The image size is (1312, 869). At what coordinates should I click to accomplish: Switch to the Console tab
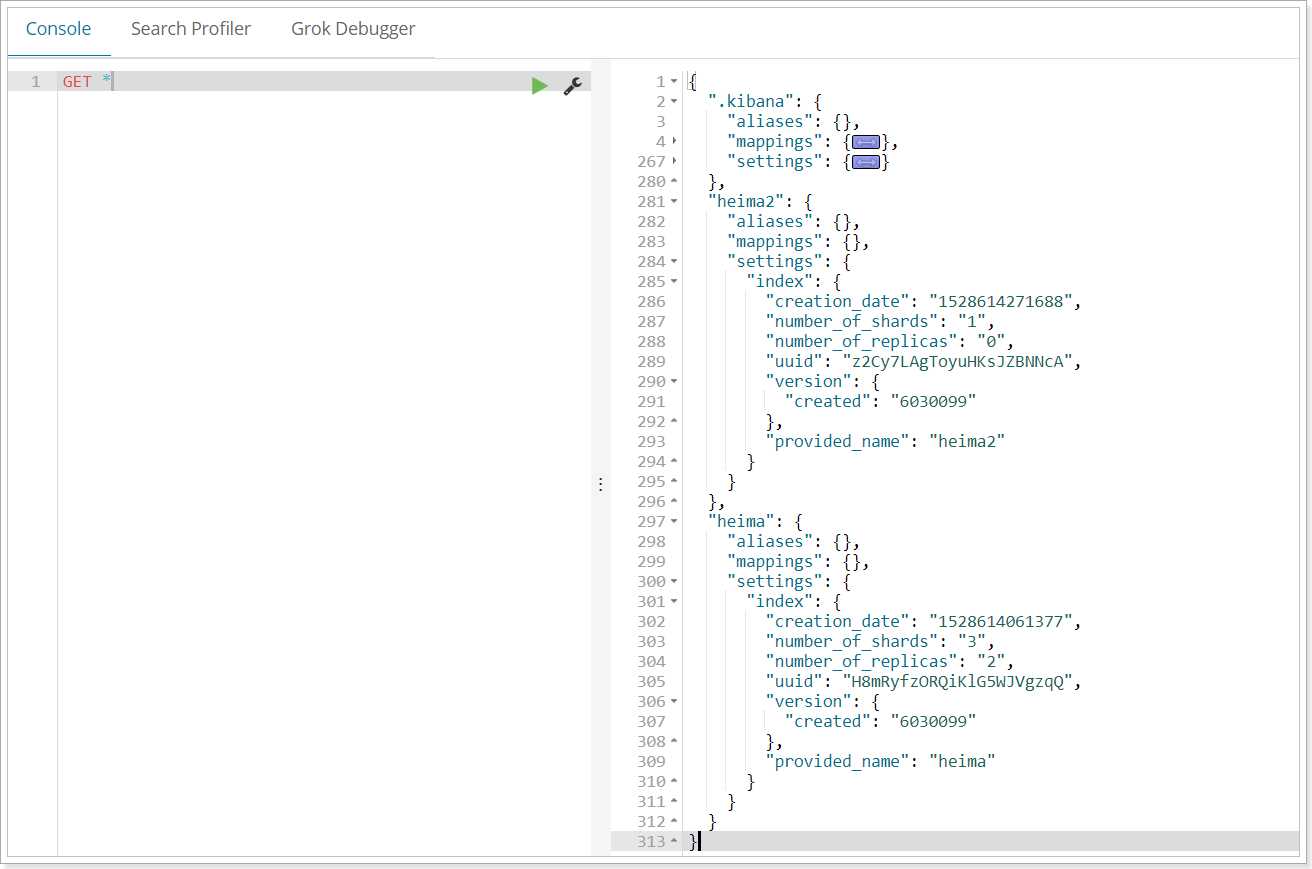58,29
